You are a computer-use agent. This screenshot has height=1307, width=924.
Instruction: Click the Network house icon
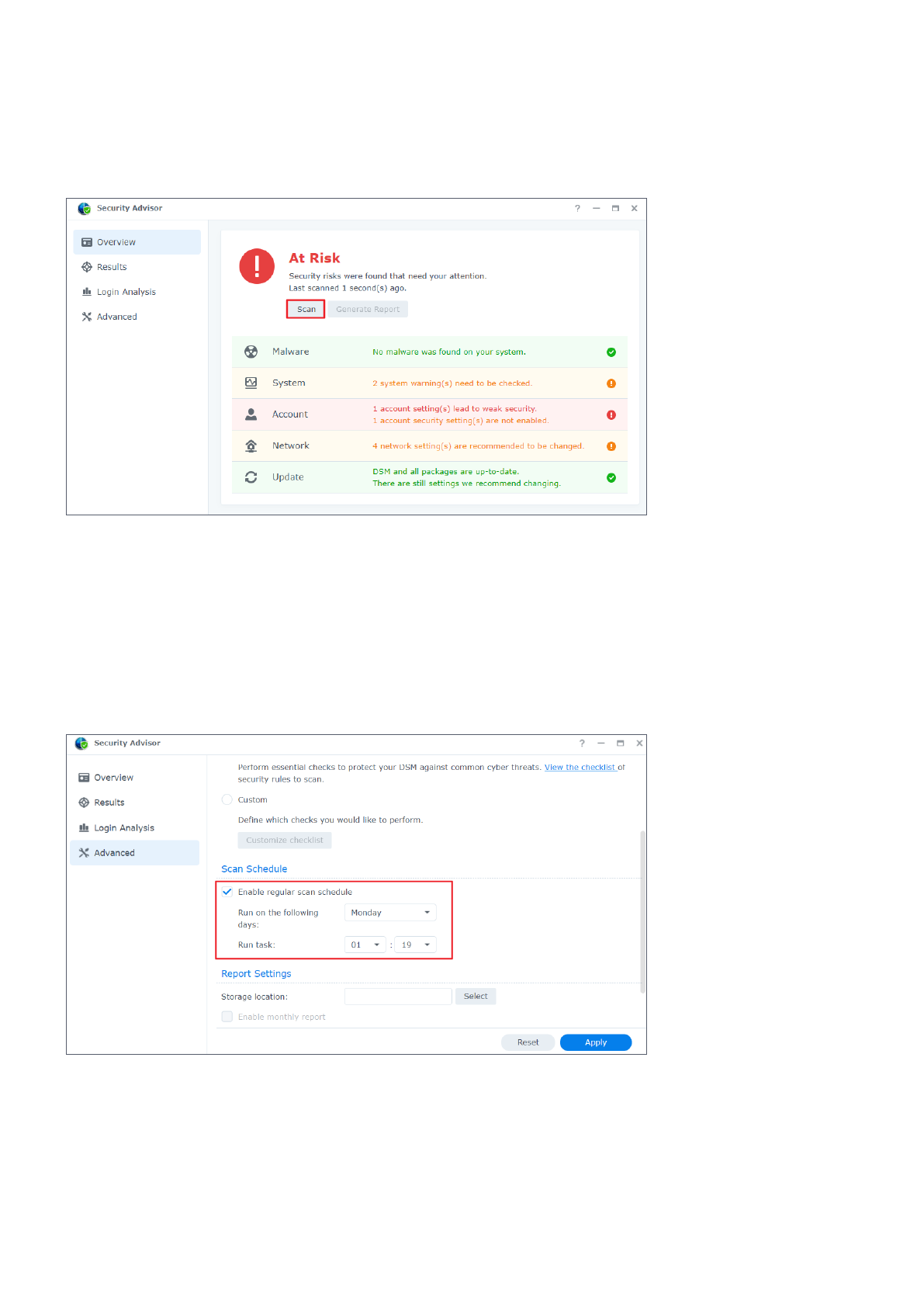(x=251, y=445)
